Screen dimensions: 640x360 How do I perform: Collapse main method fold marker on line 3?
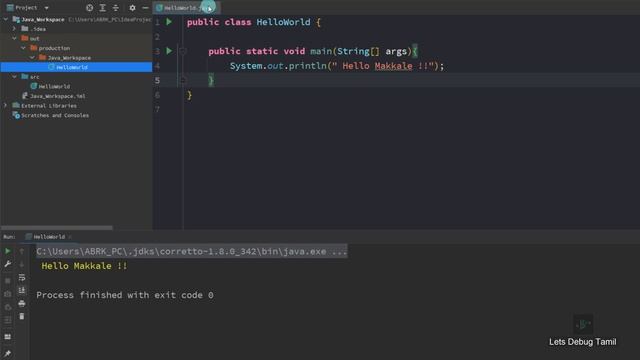coord(182,51)
